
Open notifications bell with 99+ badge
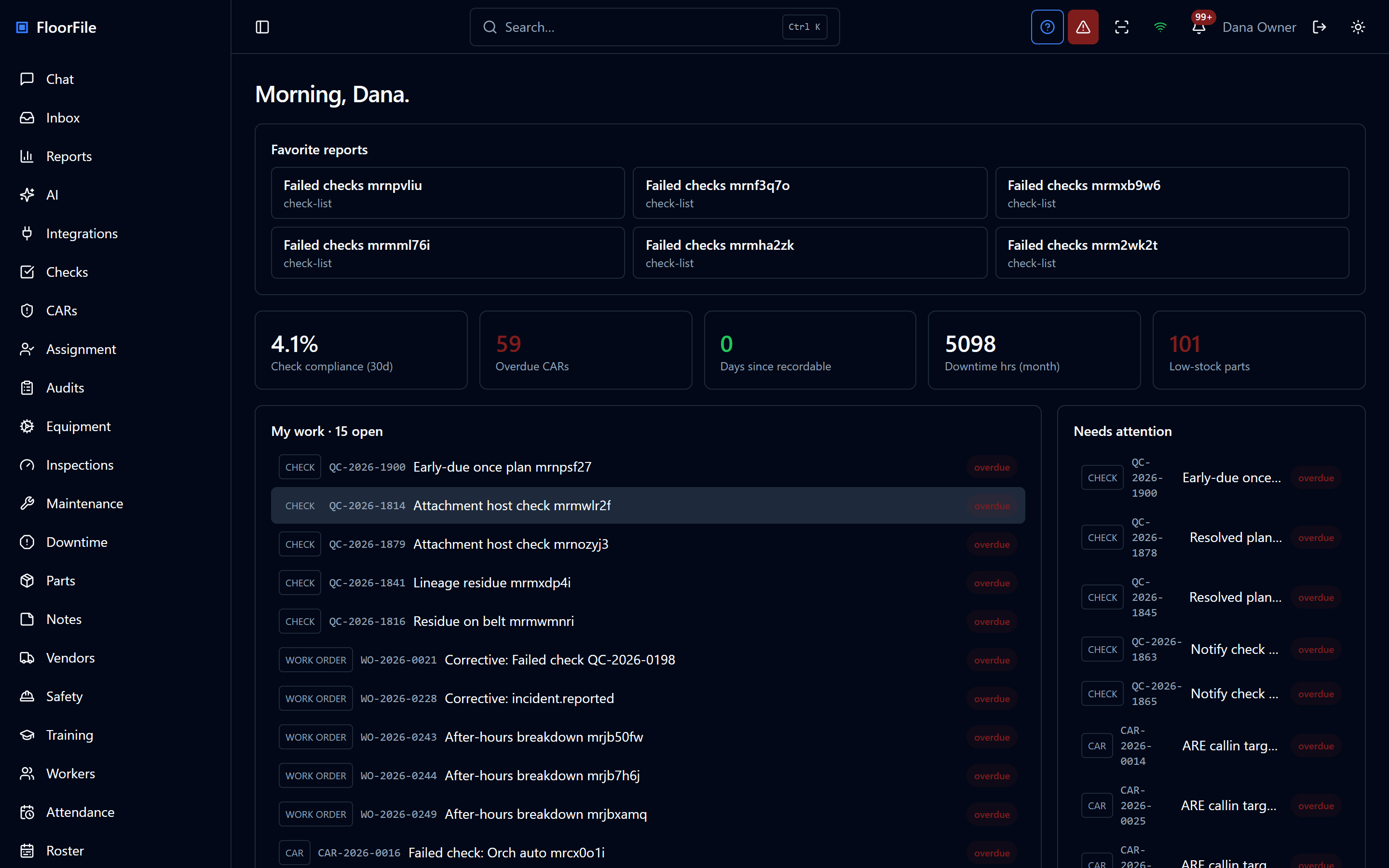point(1199,27)
